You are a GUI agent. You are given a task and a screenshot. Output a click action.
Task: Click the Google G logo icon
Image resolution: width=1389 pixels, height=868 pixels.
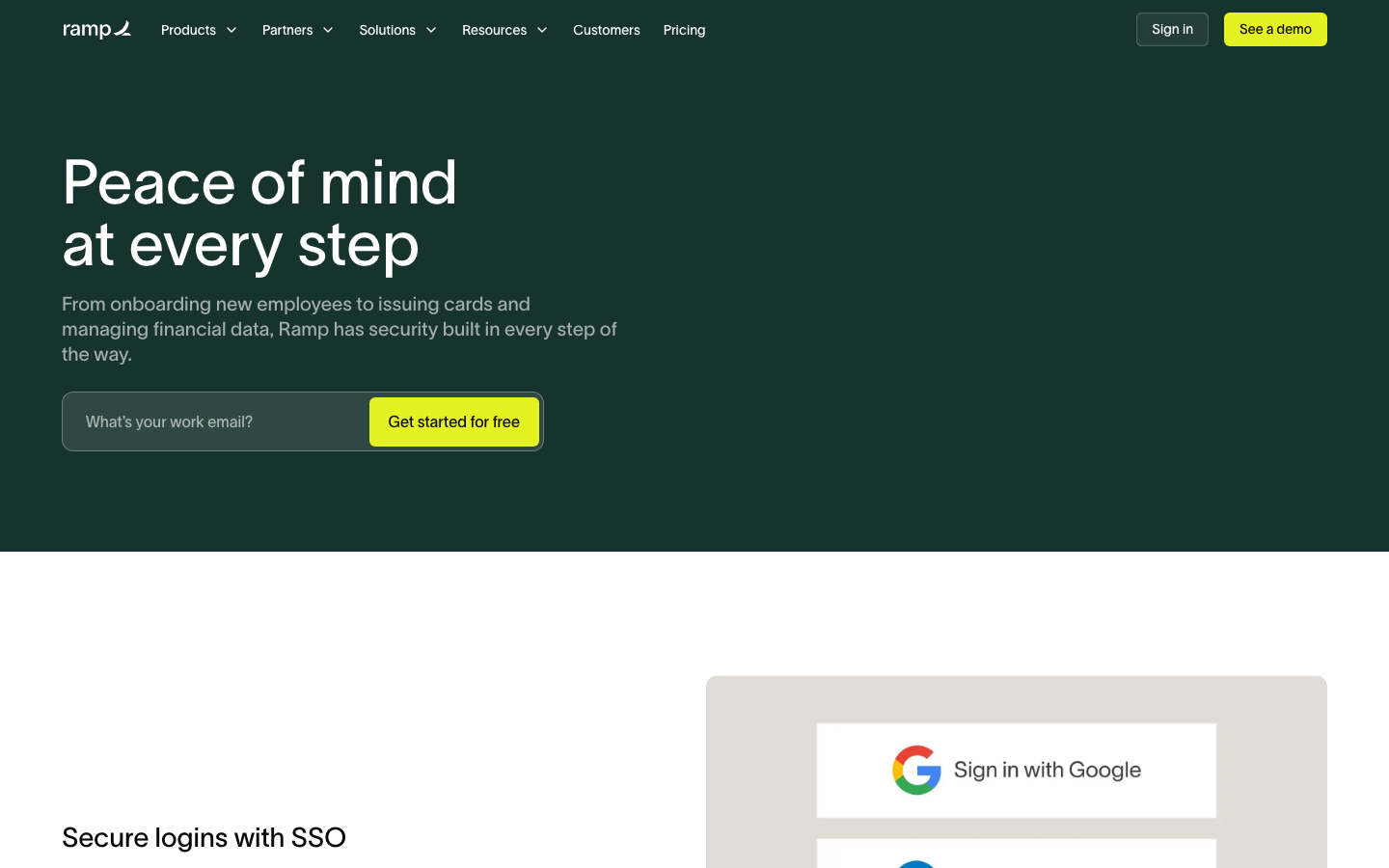[x=916, y=770]
